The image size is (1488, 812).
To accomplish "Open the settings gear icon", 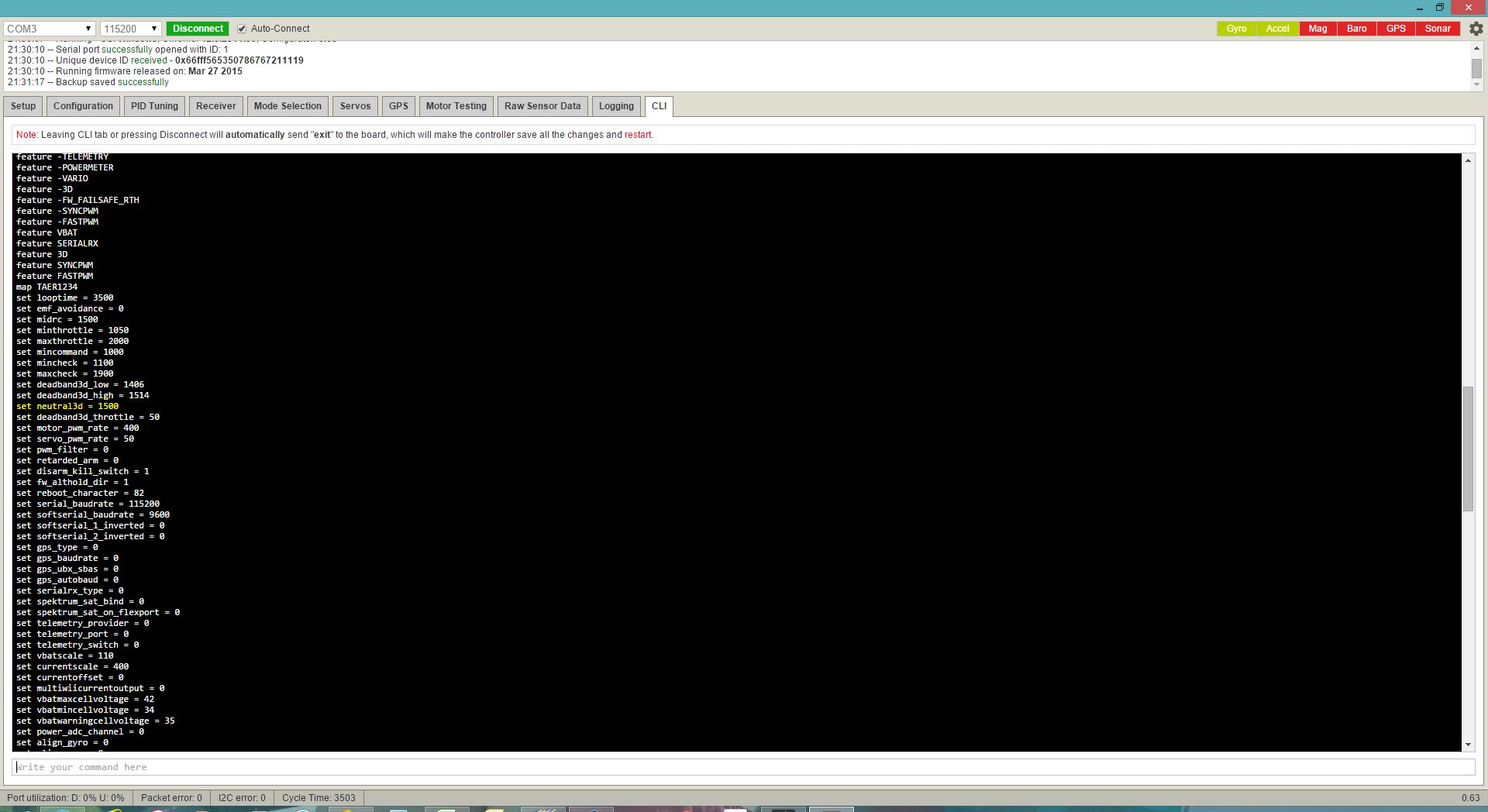I will (1476, 29).
